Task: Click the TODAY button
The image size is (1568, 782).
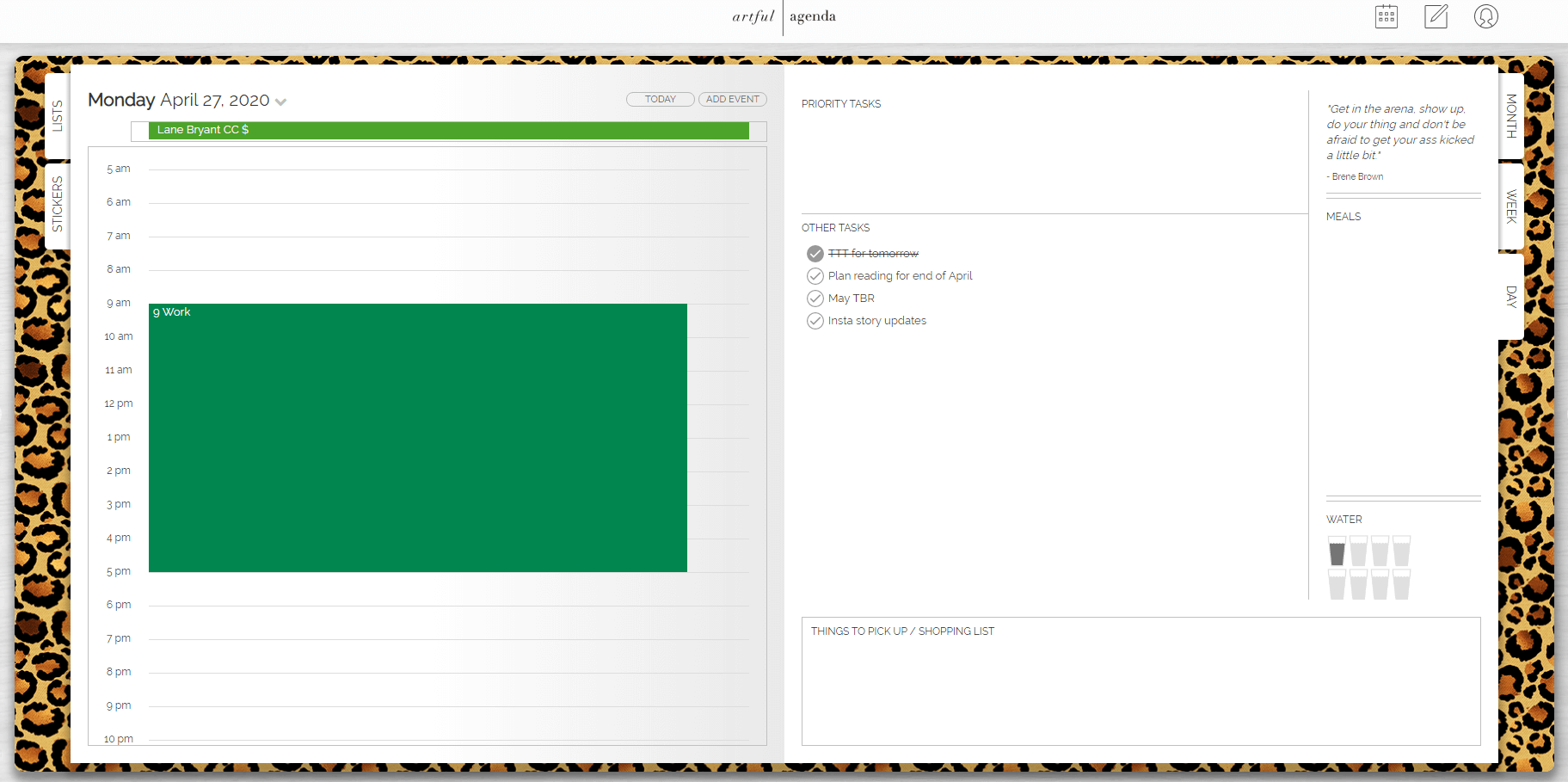Action: (x=661, y=100)
